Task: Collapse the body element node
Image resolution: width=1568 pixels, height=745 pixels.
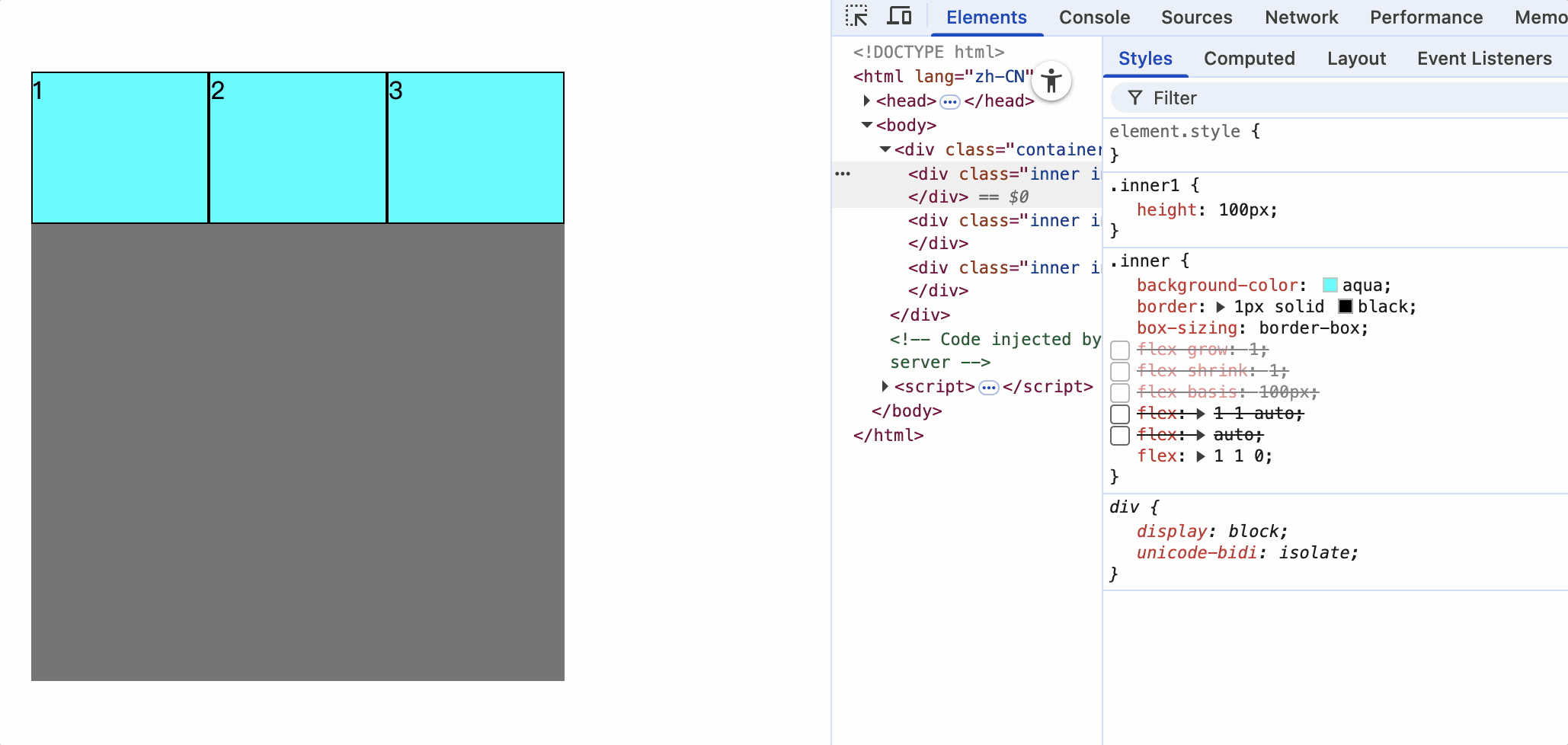Action: tap(867, 125)
